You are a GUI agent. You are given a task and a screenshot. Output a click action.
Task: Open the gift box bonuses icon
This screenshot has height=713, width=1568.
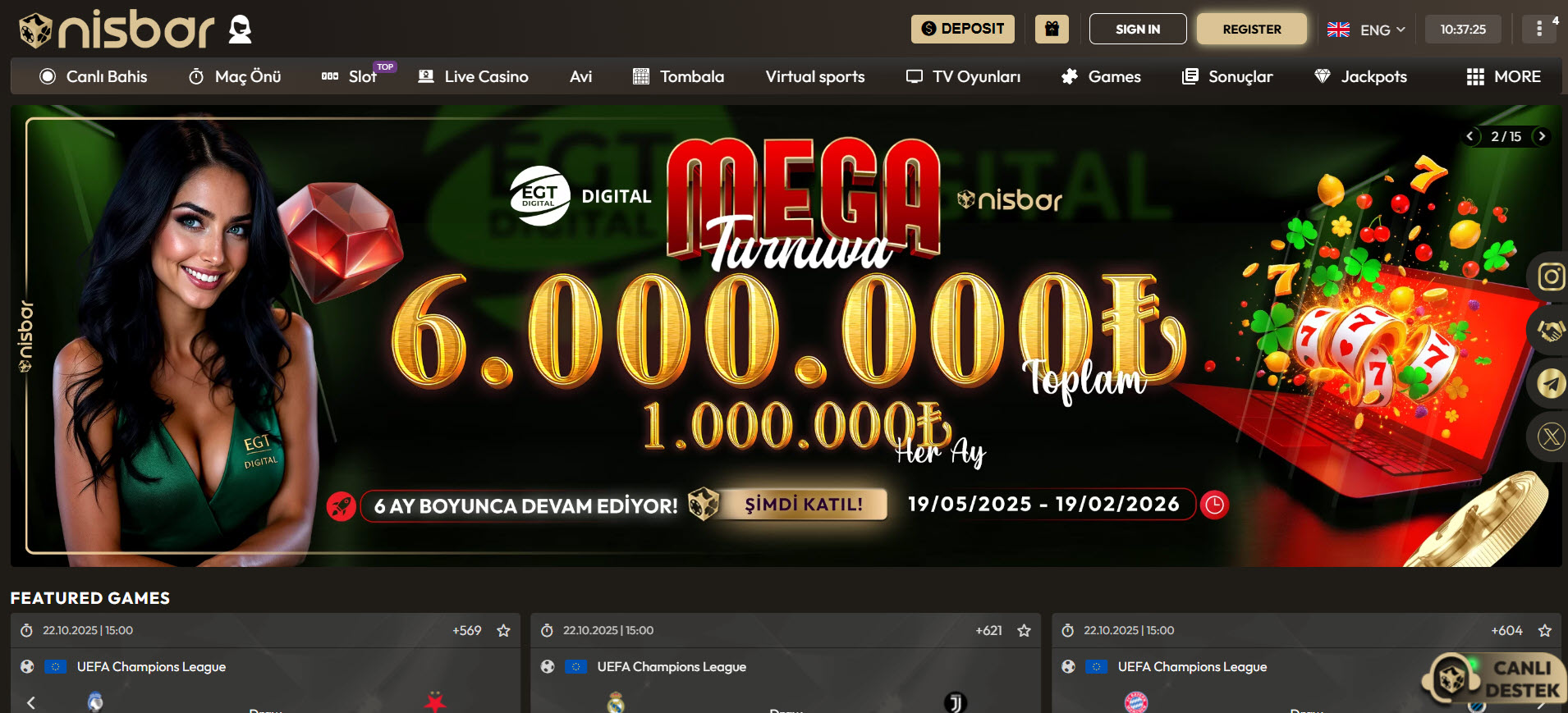point(1052,29)
